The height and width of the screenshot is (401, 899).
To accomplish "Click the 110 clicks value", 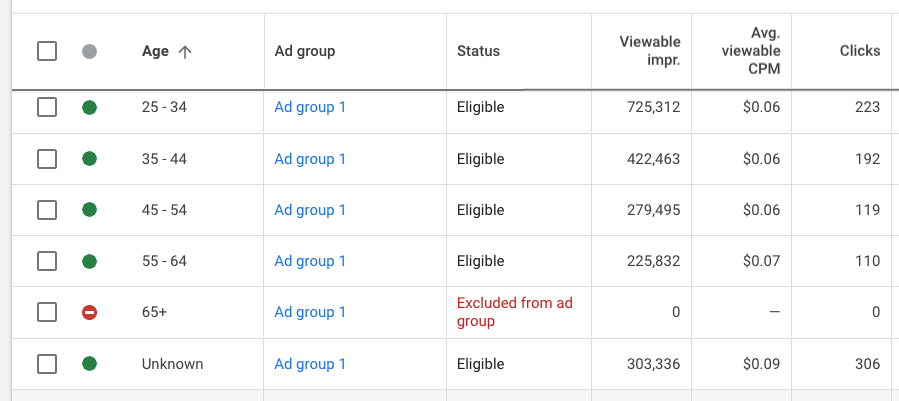I will tap(867, 261).
